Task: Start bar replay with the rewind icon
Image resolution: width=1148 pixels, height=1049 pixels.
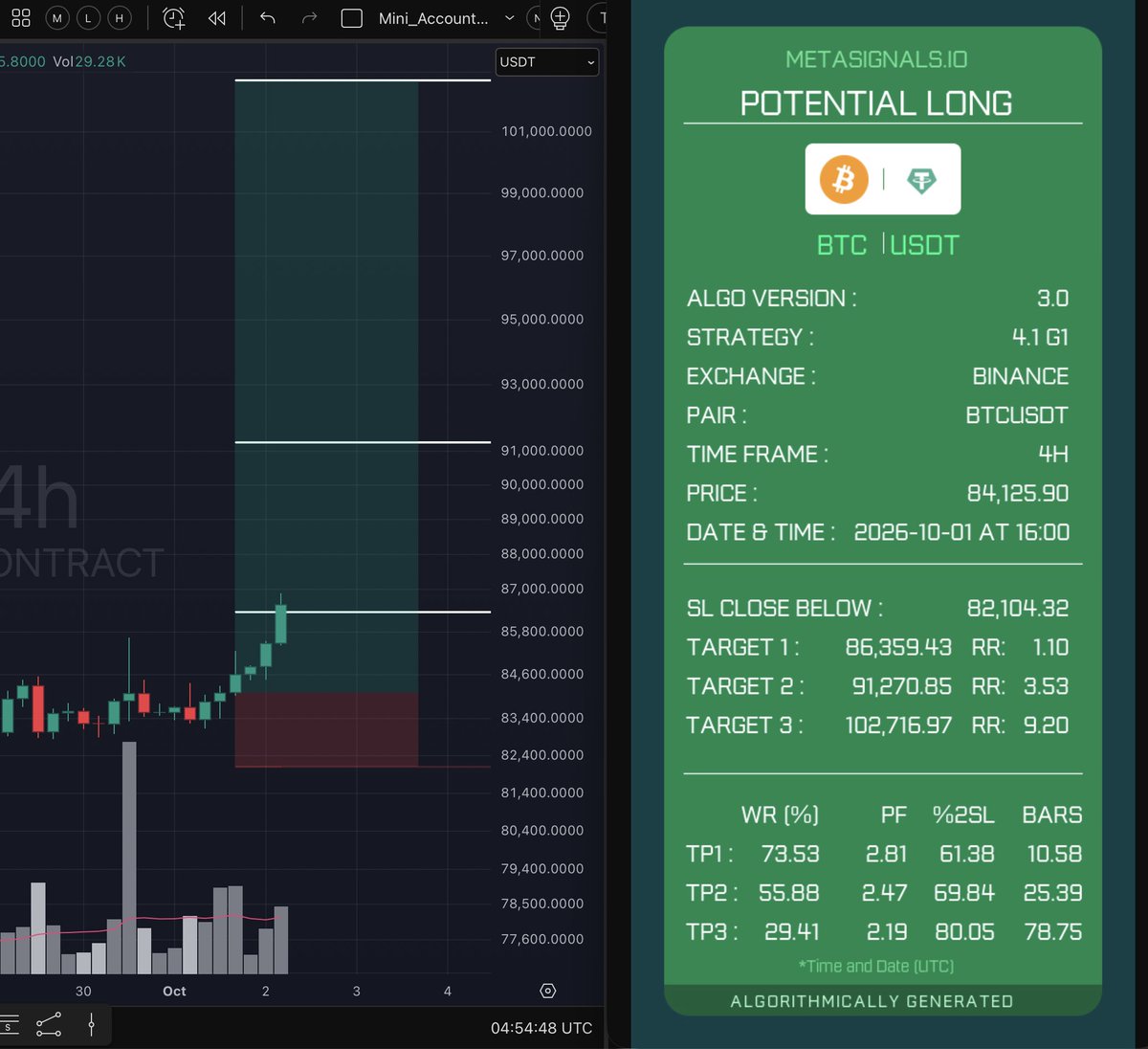Action: pos(217,17)
